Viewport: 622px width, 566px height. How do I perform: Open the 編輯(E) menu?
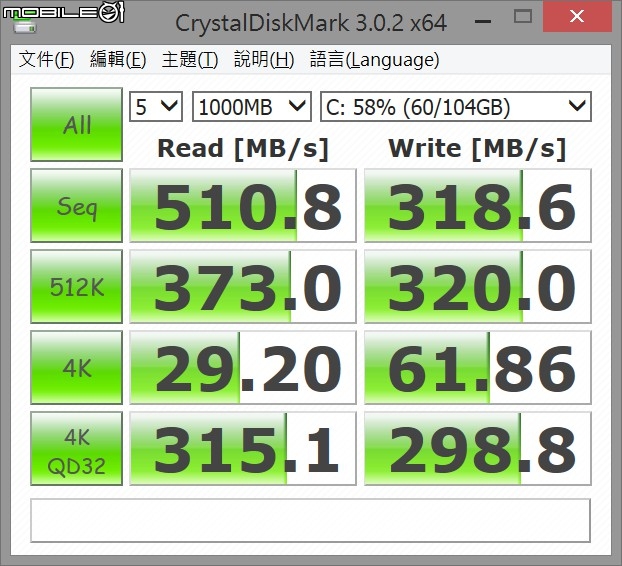118,59
